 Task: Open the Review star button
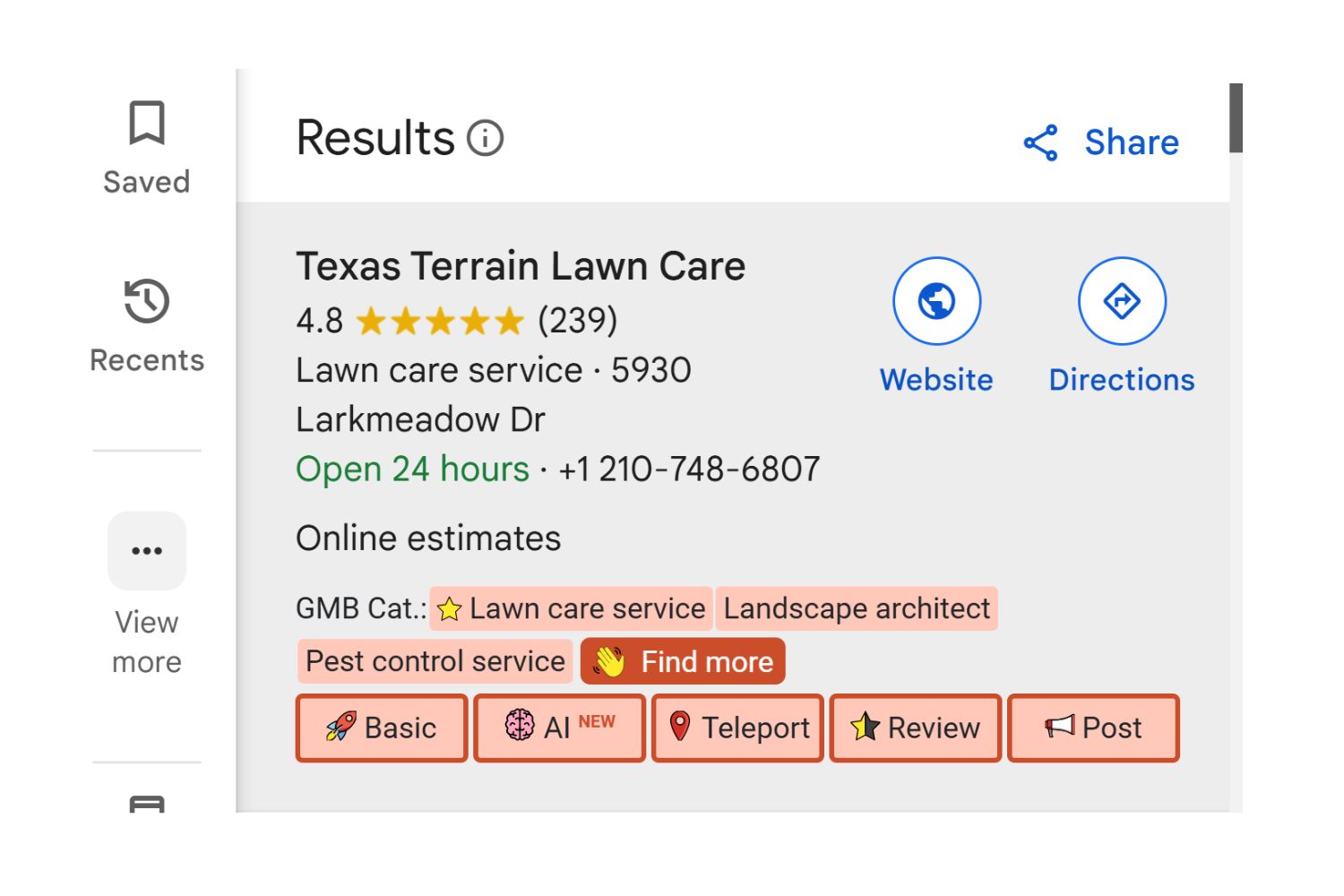click(x=915, y=728)
